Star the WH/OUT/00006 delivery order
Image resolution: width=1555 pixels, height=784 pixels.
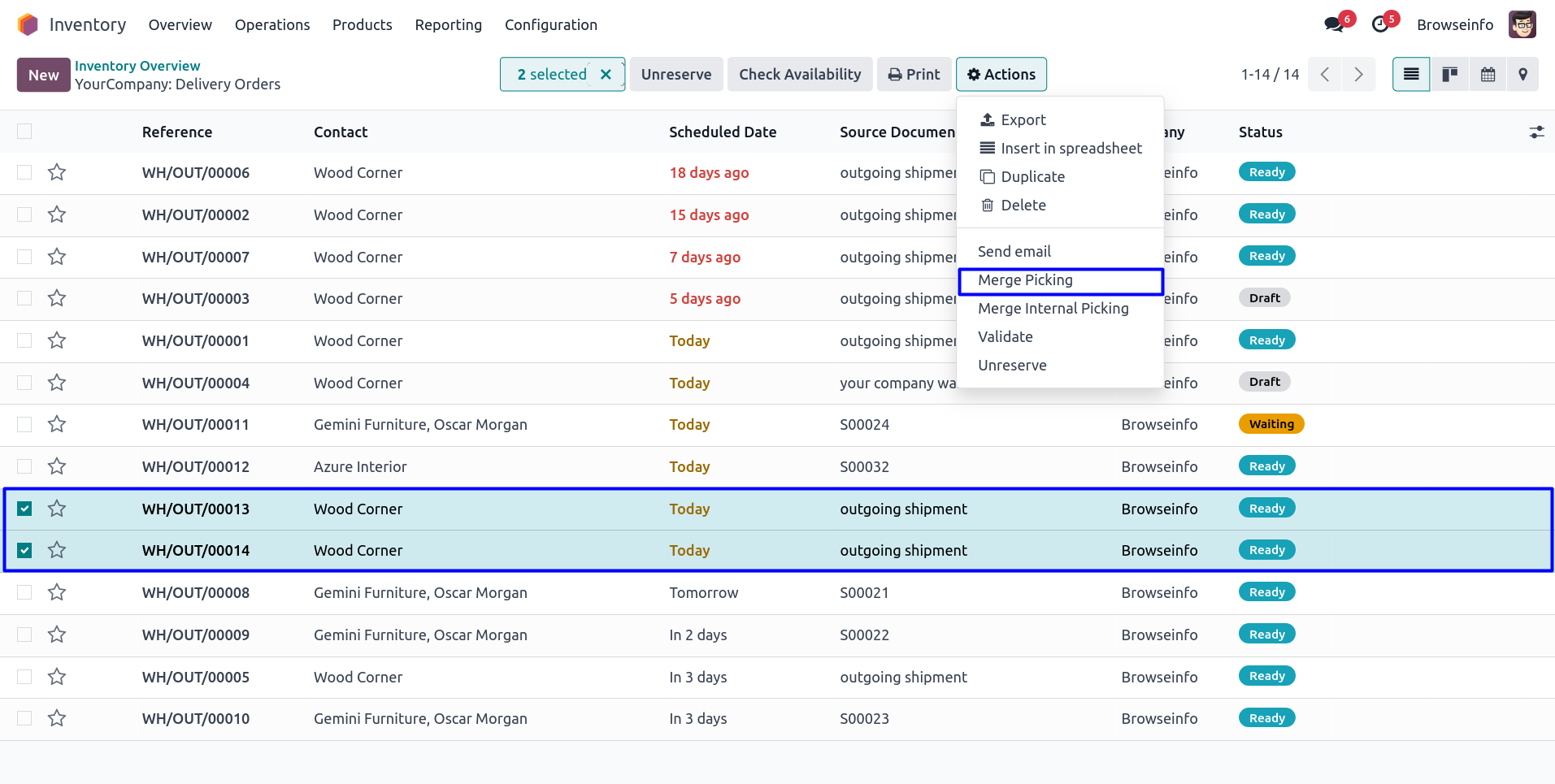point(57,172)
